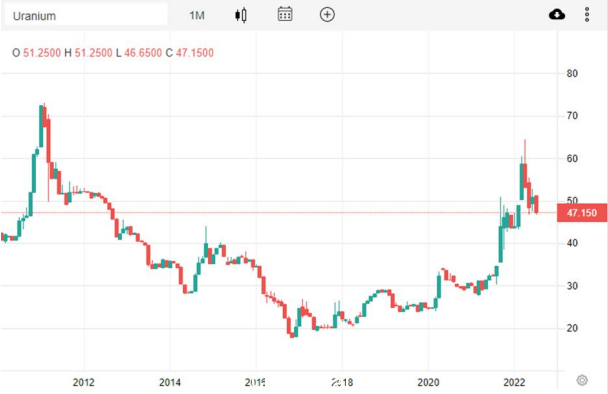
Task: Open chart settings gear icon
Action: coord(582,380)
